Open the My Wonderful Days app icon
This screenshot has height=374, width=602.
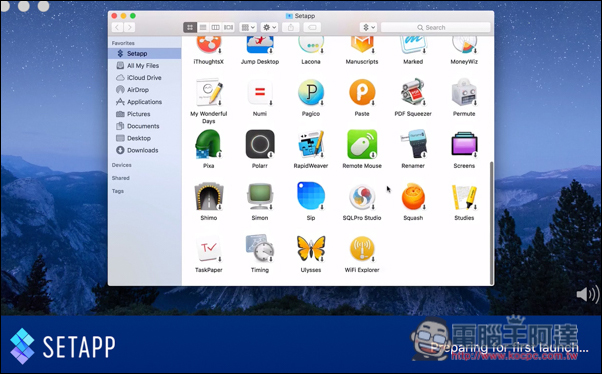point(208,93)
